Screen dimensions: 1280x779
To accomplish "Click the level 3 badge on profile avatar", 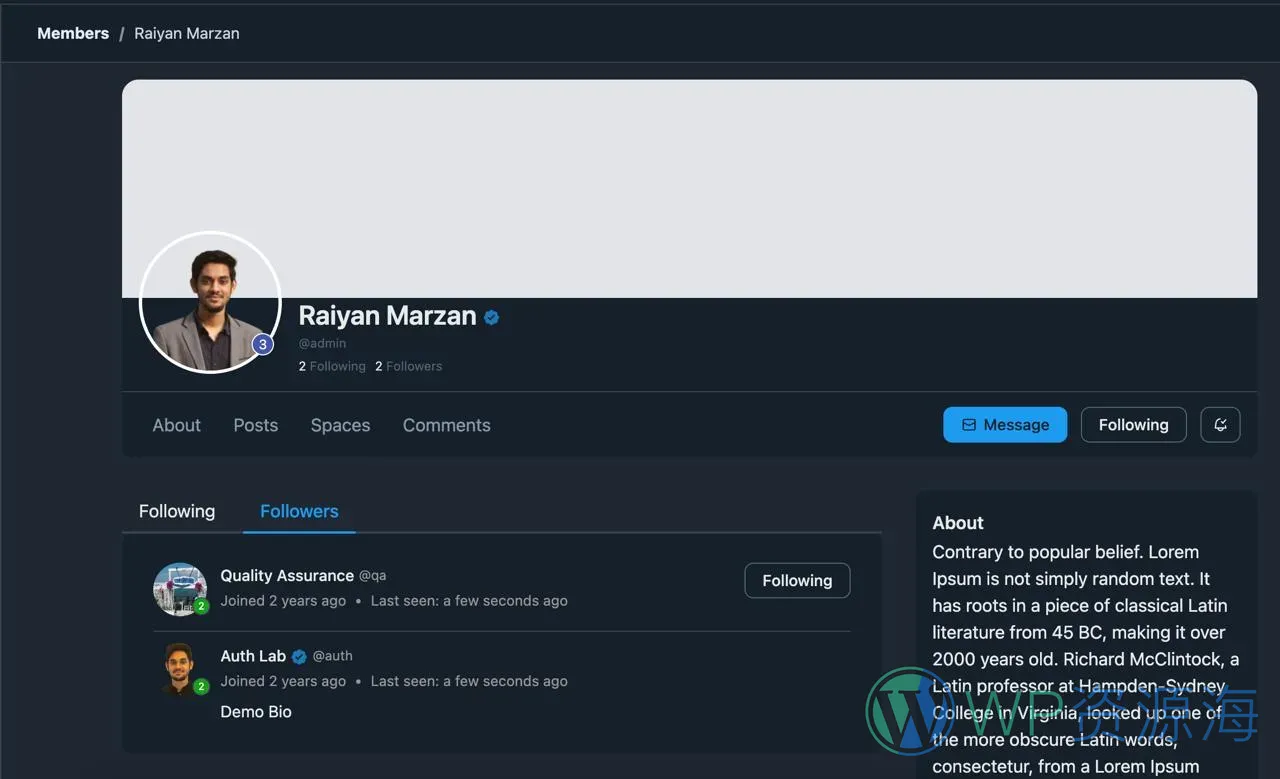I will point(262,345).
